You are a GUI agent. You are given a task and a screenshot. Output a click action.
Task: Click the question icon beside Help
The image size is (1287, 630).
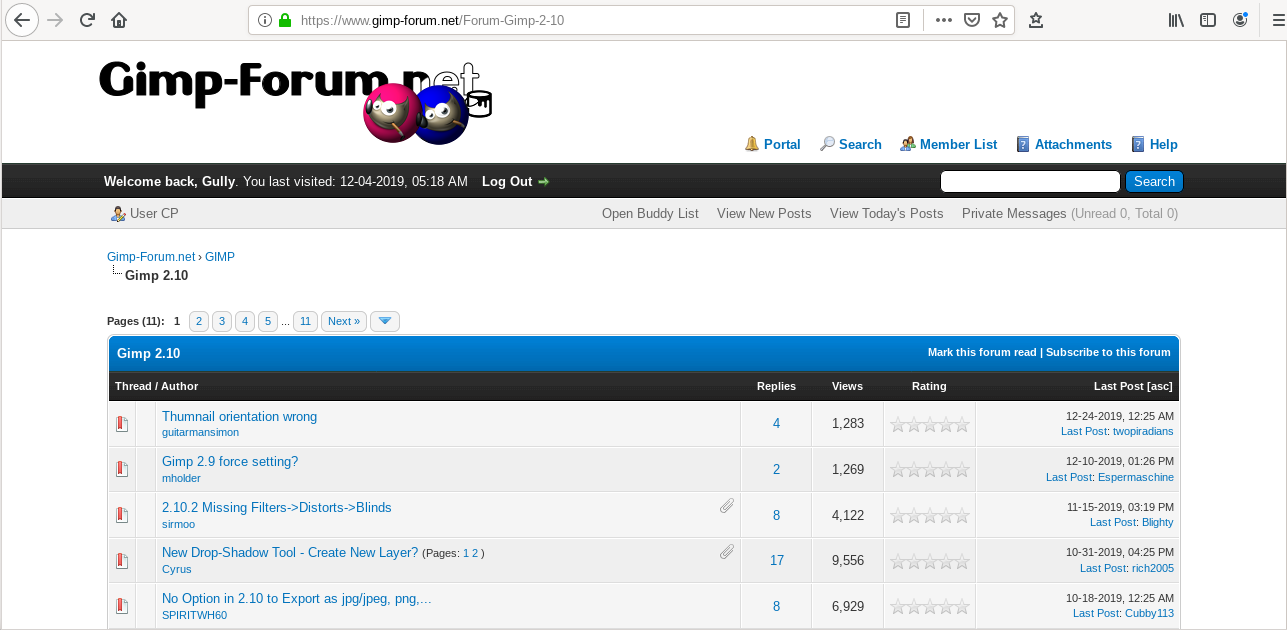[1138, 144]
